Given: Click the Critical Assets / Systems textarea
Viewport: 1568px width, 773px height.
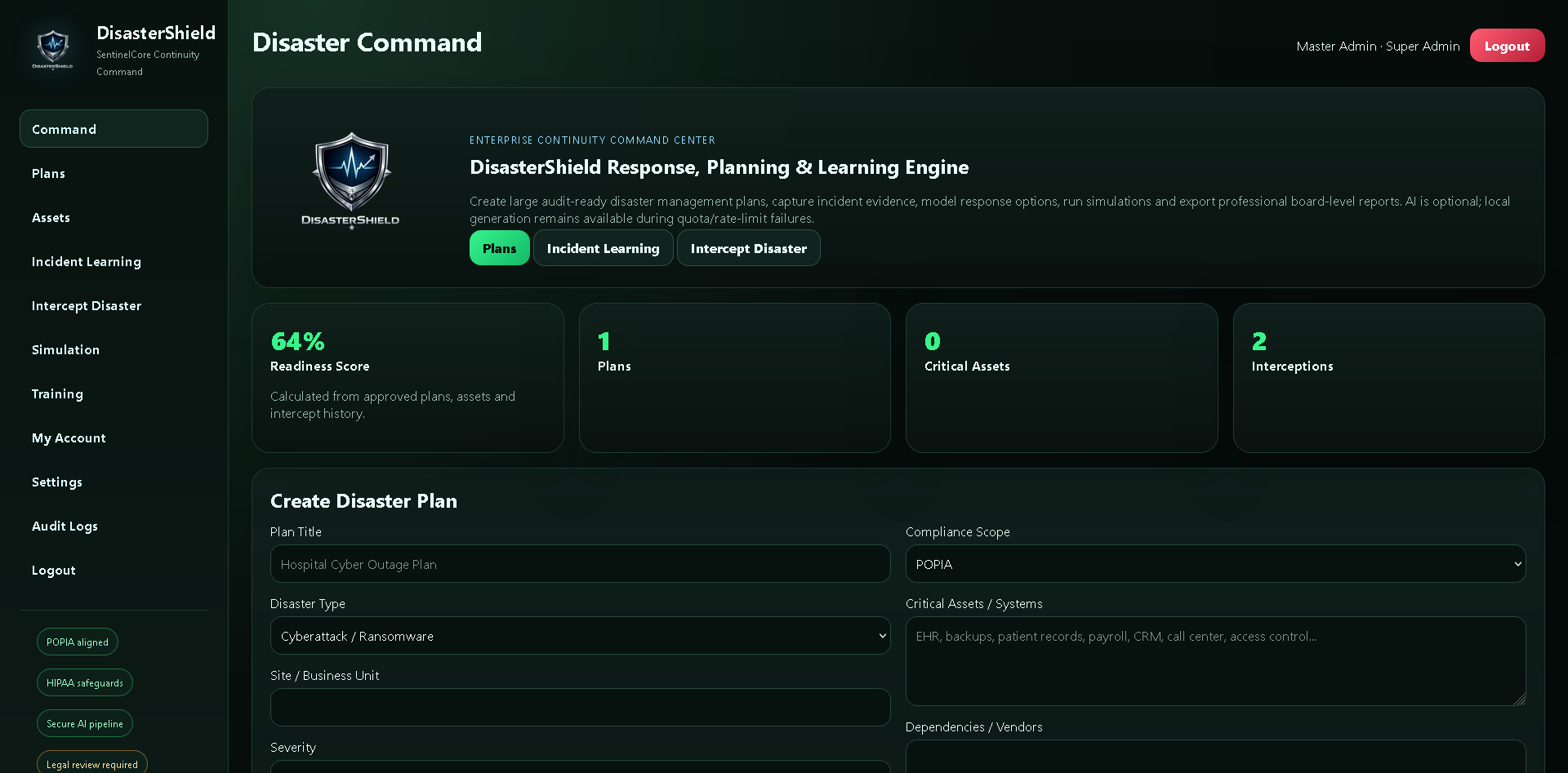Looking at the screenshot, I should pyautogui.click(x=1215, y=661).
